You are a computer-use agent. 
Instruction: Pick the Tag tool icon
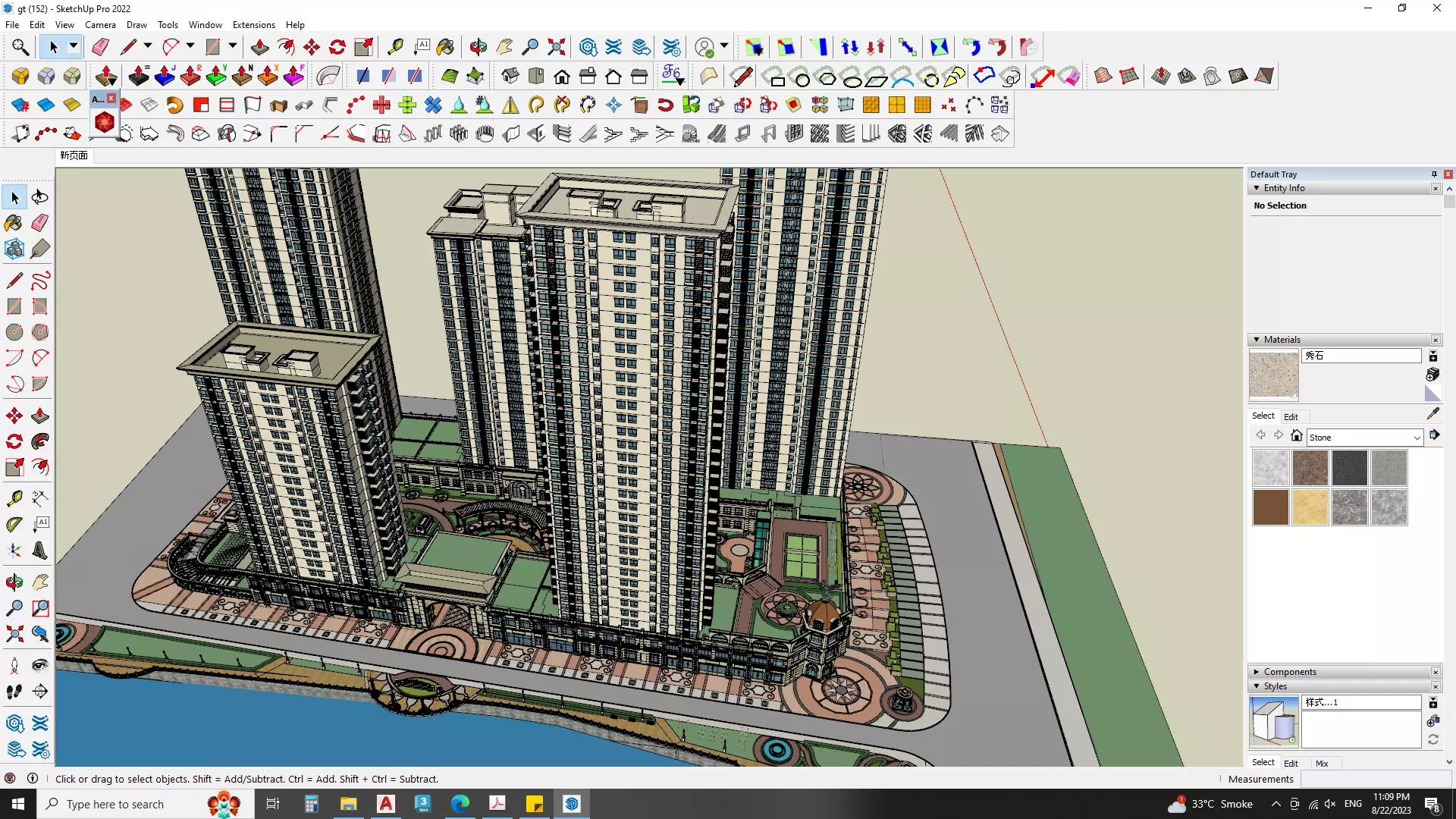click(40, 249)
